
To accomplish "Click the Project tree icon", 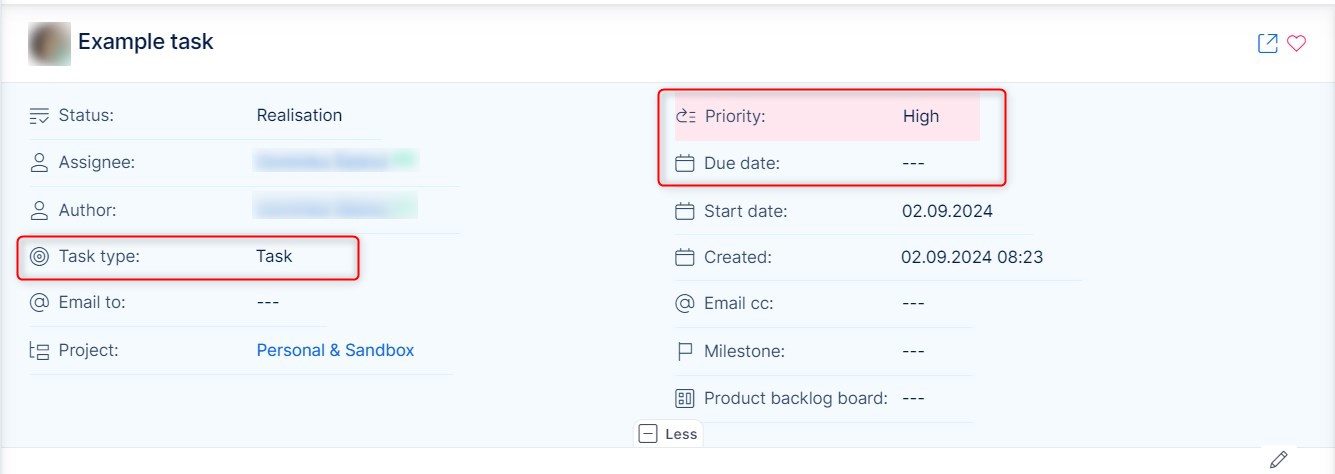I will point(39,350).
